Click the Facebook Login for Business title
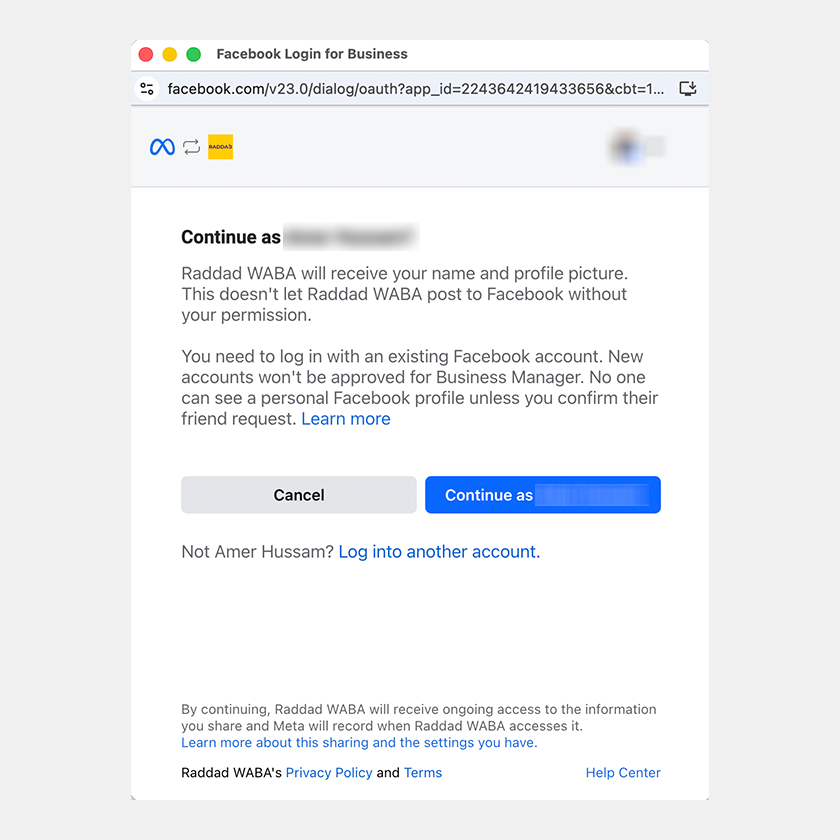Image resolution: width=840 pixels, height=840 pixels. 312,54
